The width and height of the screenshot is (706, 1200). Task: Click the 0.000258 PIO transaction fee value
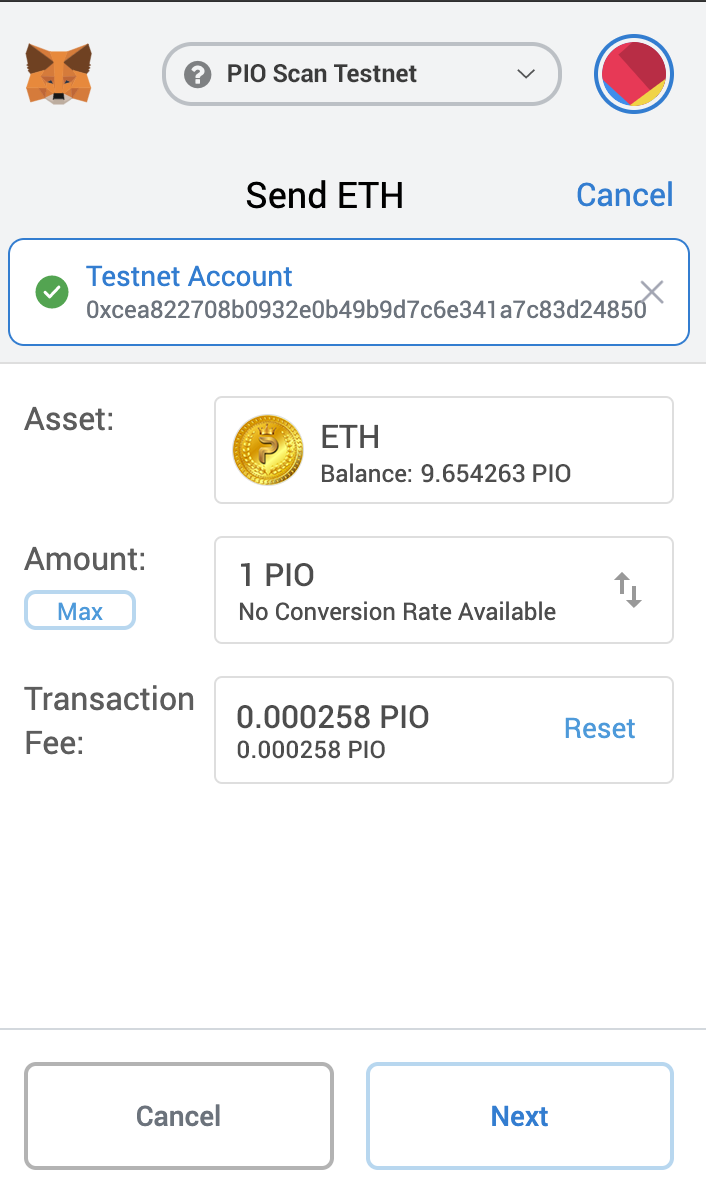point(333,717)
